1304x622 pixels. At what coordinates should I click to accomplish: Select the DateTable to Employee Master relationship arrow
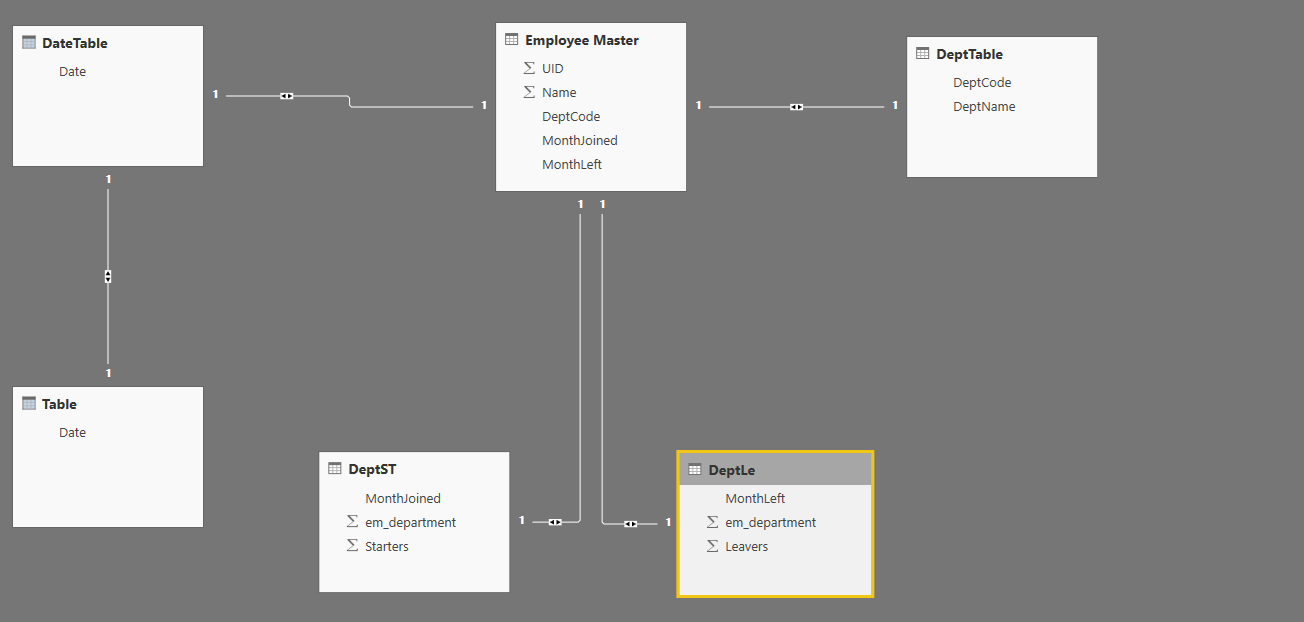click(287, 96)
